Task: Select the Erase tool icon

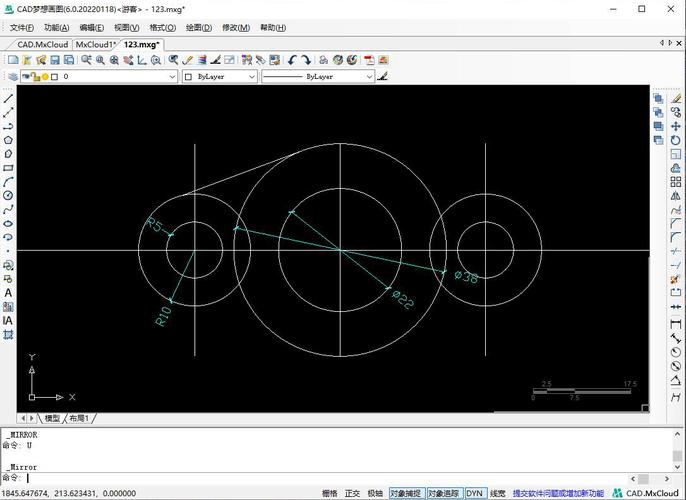Action: 676,98
